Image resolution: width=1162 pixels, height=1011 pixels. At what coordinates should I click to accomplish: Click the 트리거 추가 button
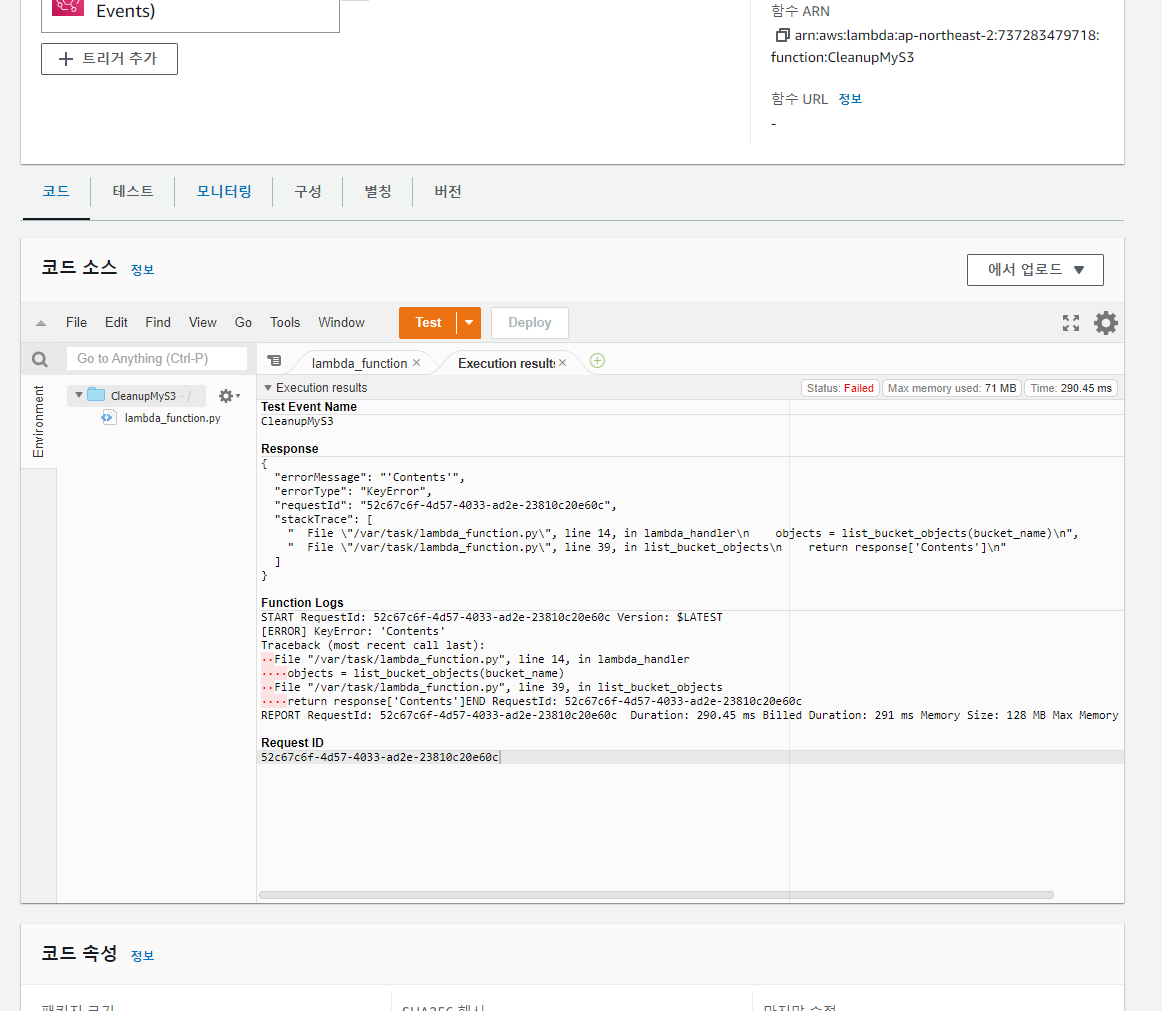pos(110,59)
